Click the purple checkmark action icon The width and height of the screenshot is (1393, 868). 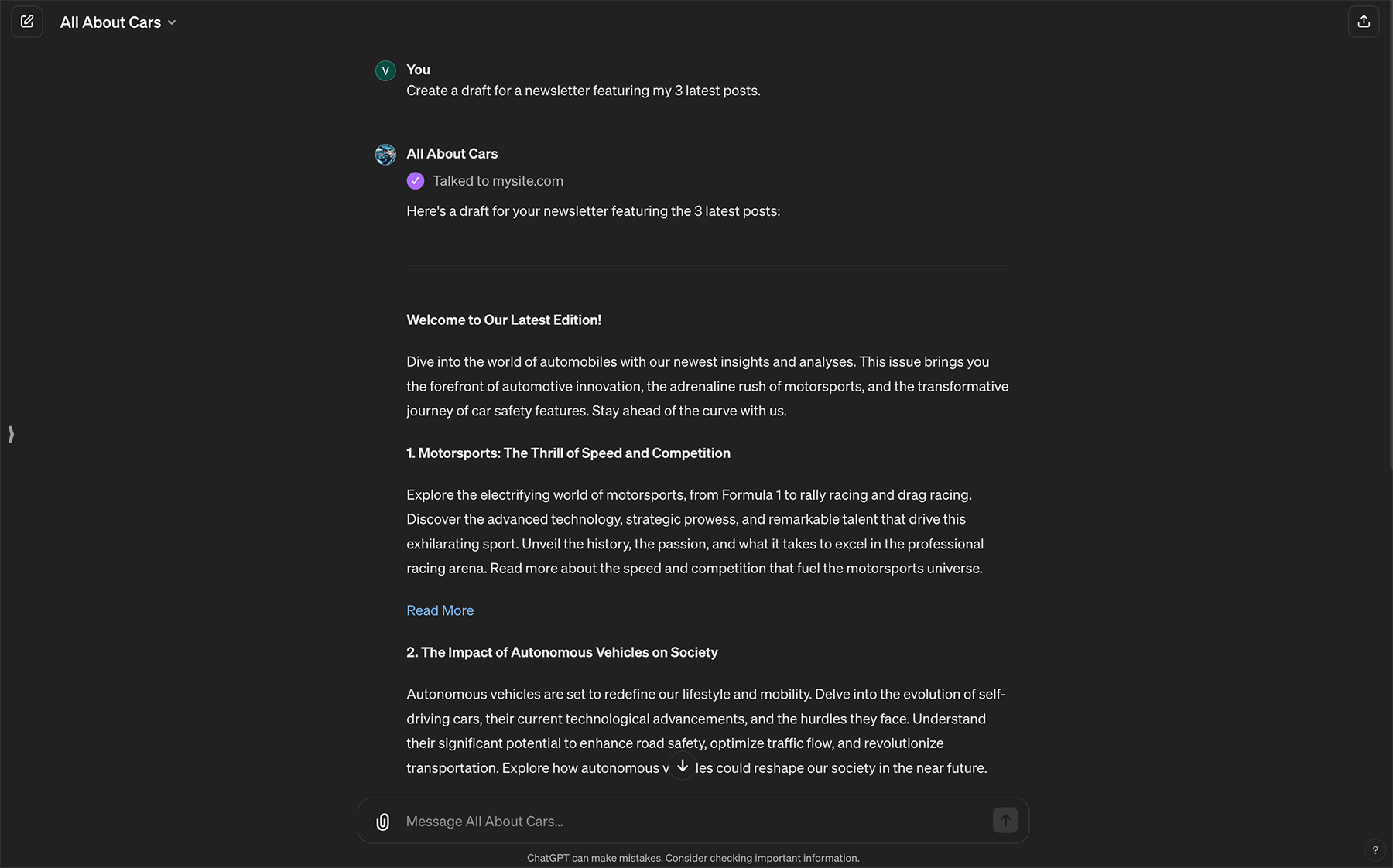(x=416, y=181)
